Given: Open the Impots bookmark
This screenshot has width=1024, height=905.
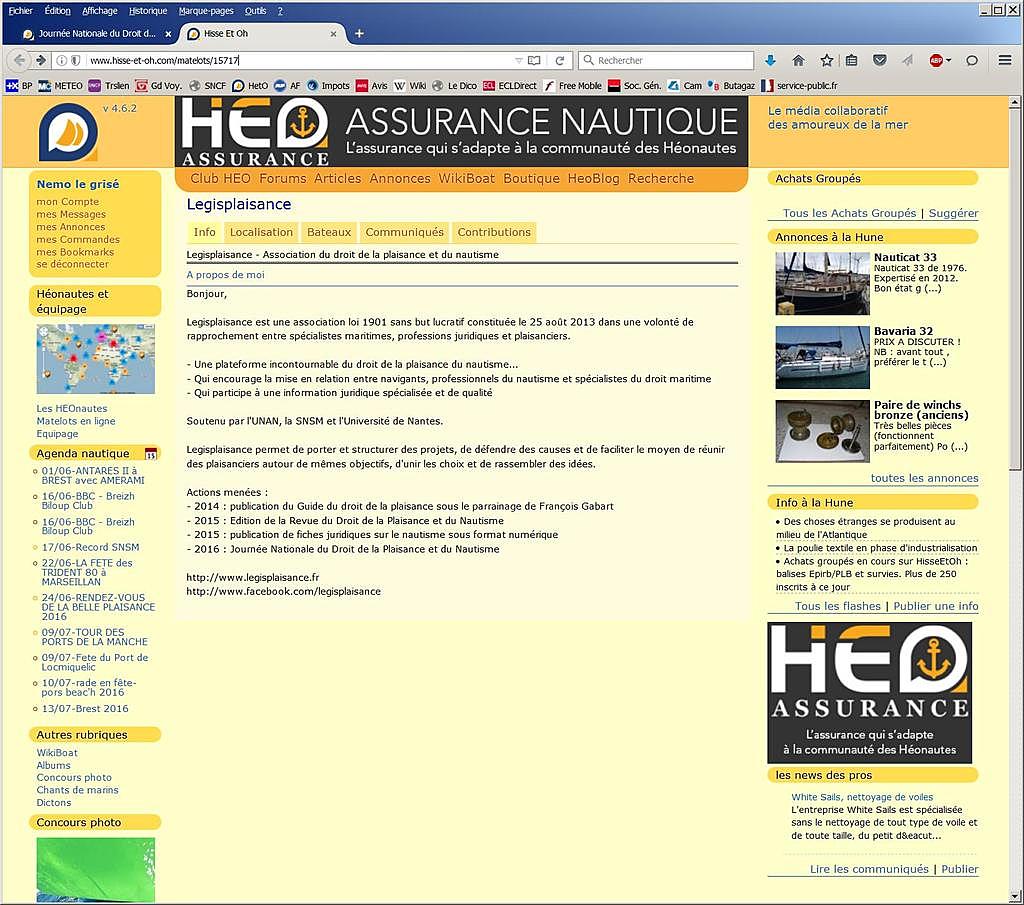Looking at the screenshot, I should click(328, 86).
